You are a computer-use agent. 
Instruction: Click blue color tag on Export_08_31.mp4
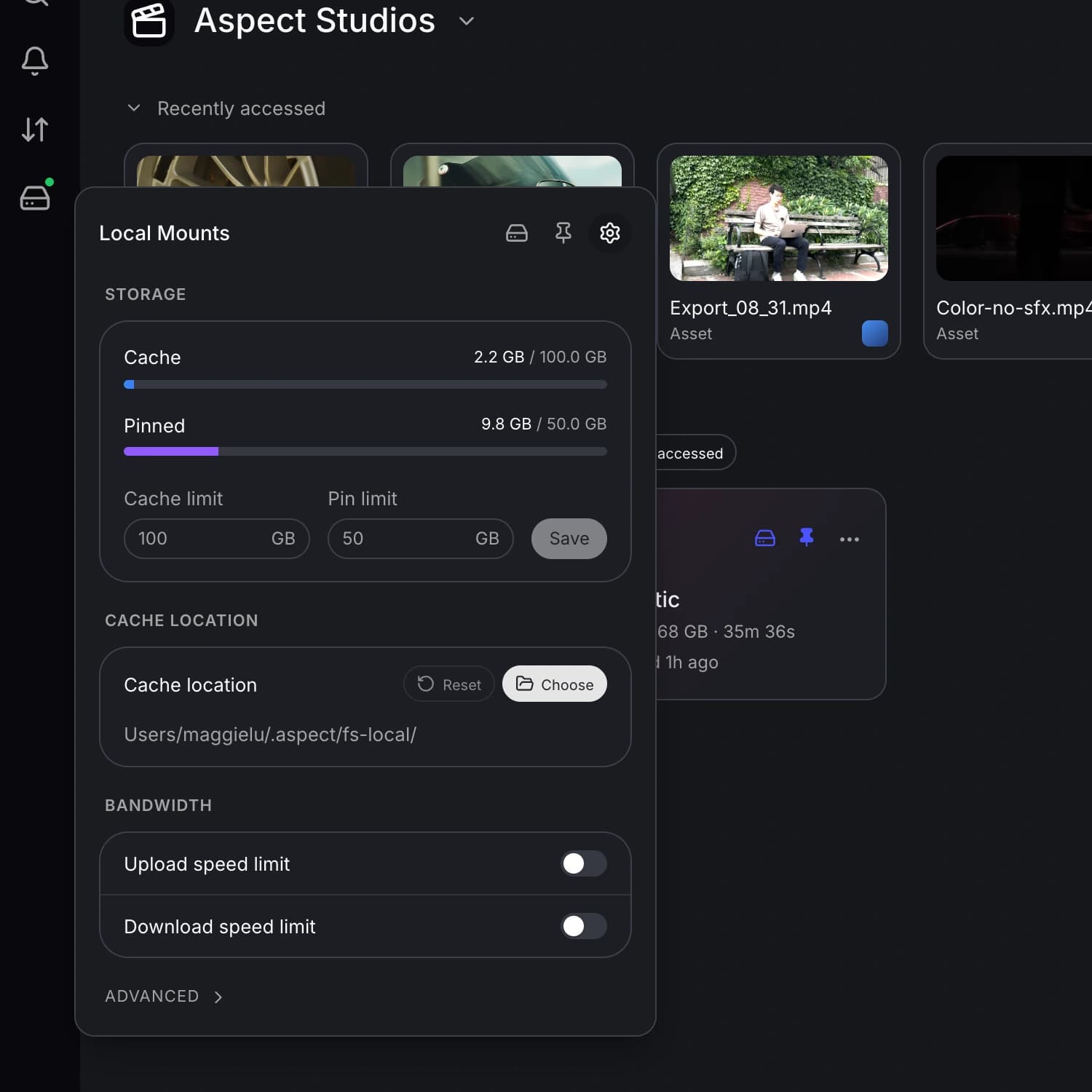875,333
